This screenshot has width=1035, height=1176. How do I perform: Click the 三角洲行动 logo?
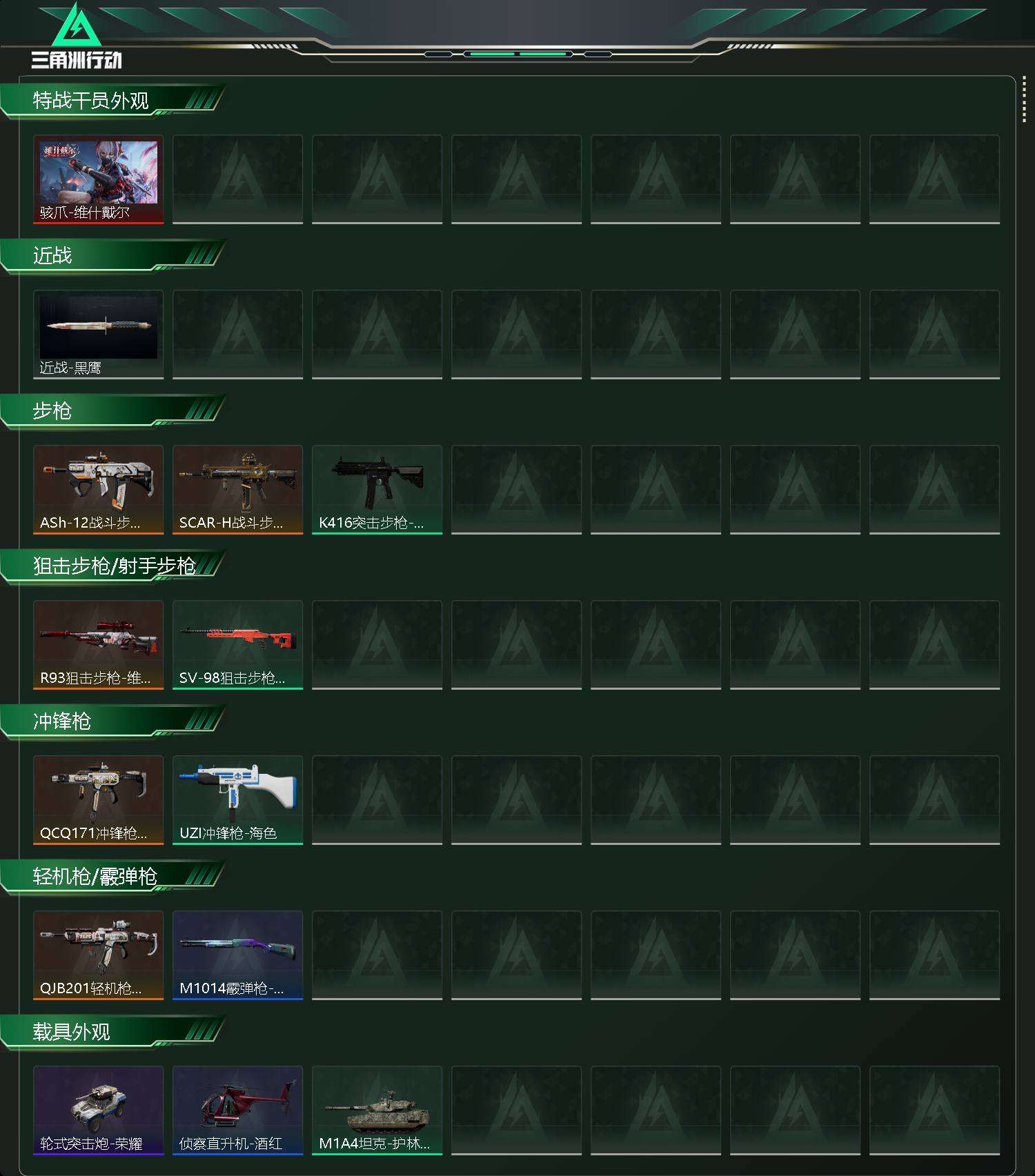pos(77,36)
